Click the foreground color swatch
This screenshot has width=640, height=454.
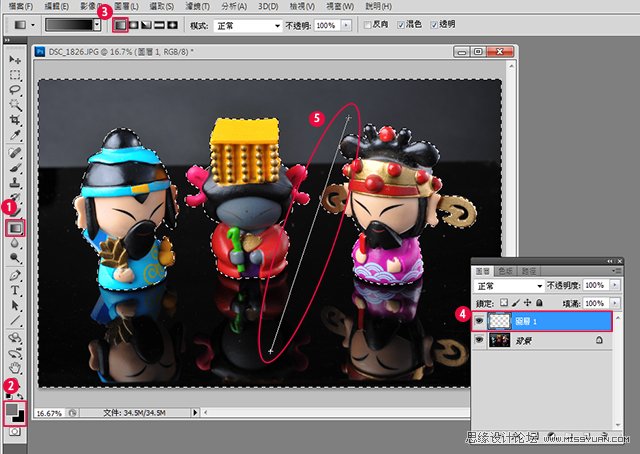click(x=13, y=409)
